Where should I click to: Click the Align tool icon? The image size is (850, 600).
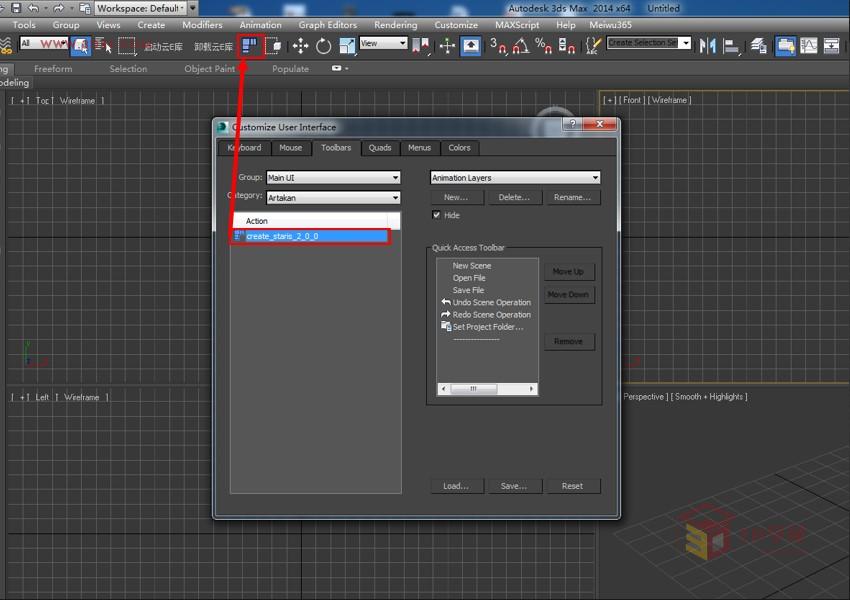click(731, 46)
